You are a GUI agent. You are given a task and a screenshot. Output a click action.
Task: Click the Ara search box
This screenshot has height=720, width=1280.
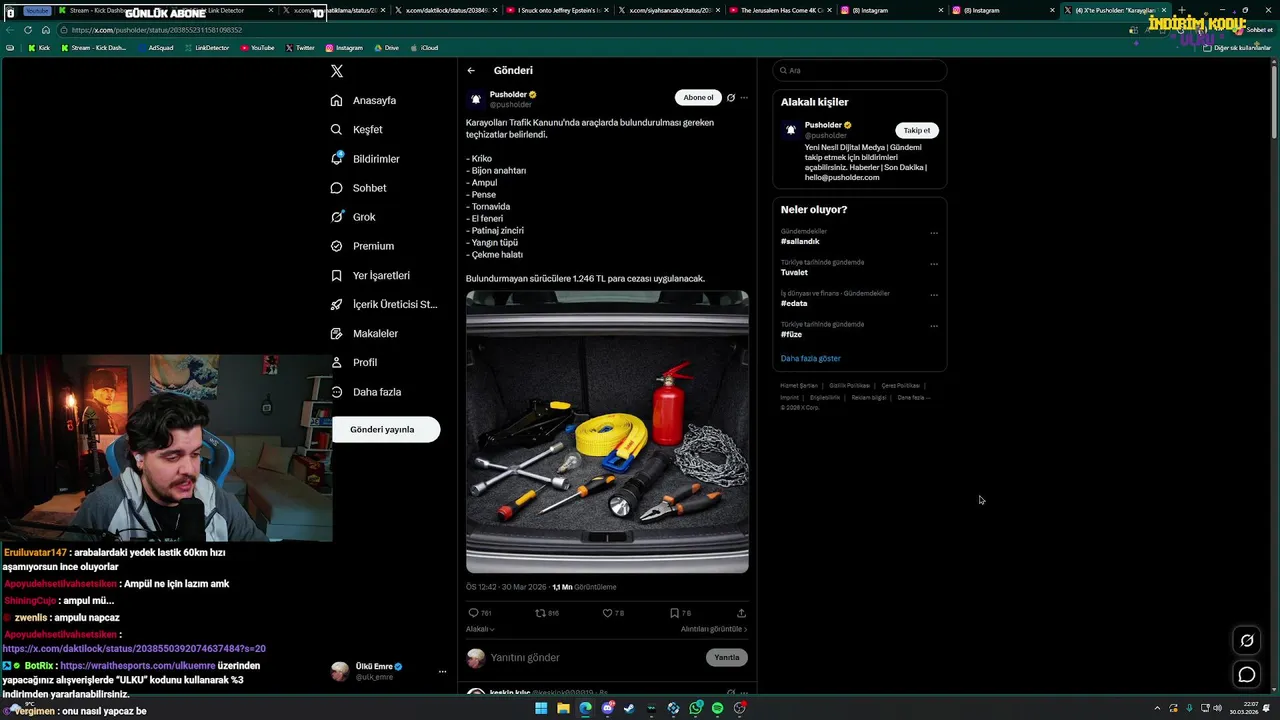[859, 70]
